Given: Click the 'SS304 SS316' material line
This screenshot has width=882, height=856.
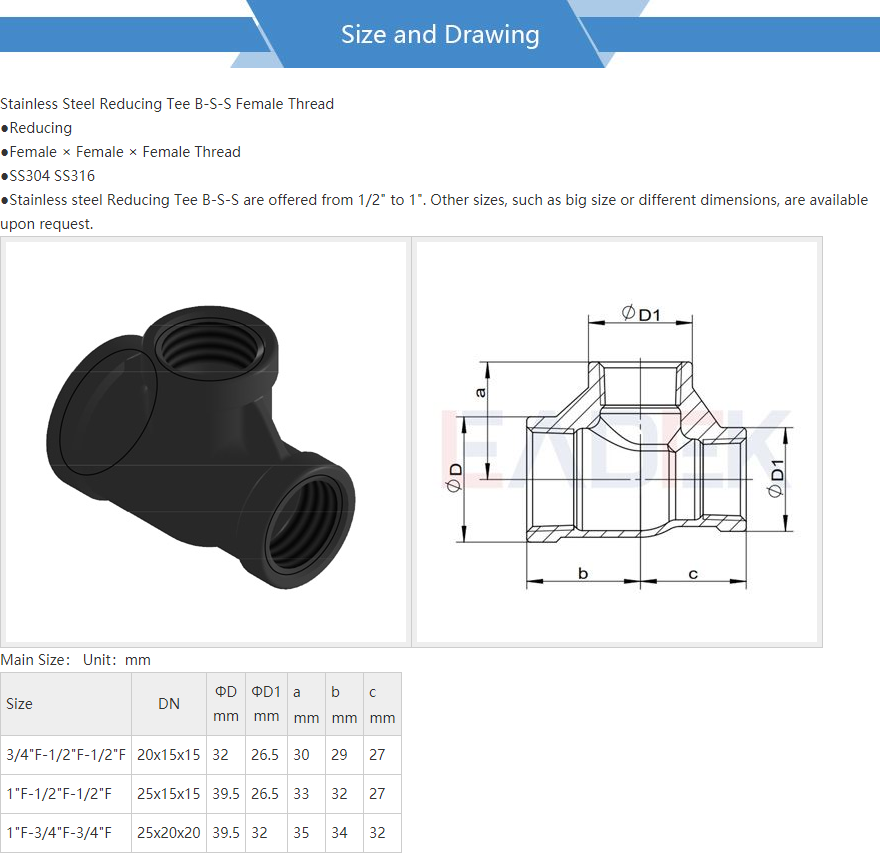Looking at the screenshot, I should [x=52, y=176].
